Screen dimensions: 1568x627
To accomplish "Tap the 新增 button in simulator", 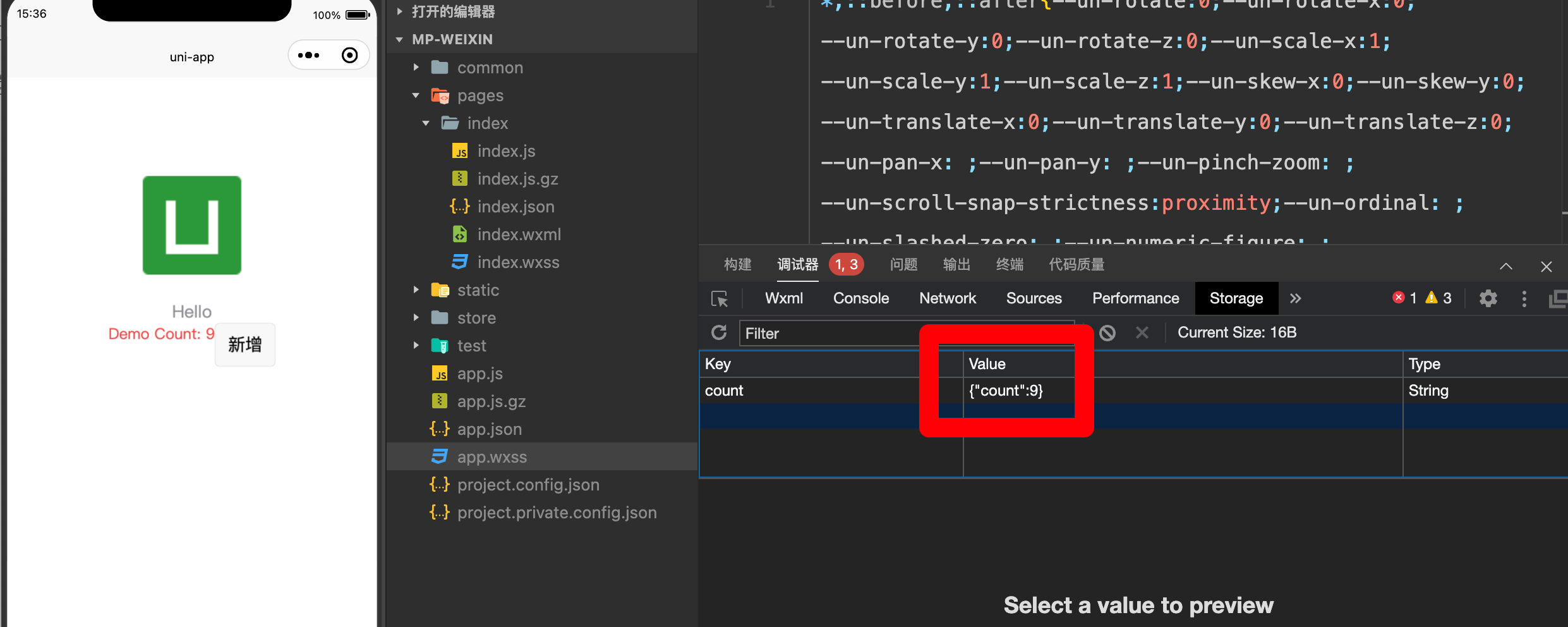I will [245, 344].
